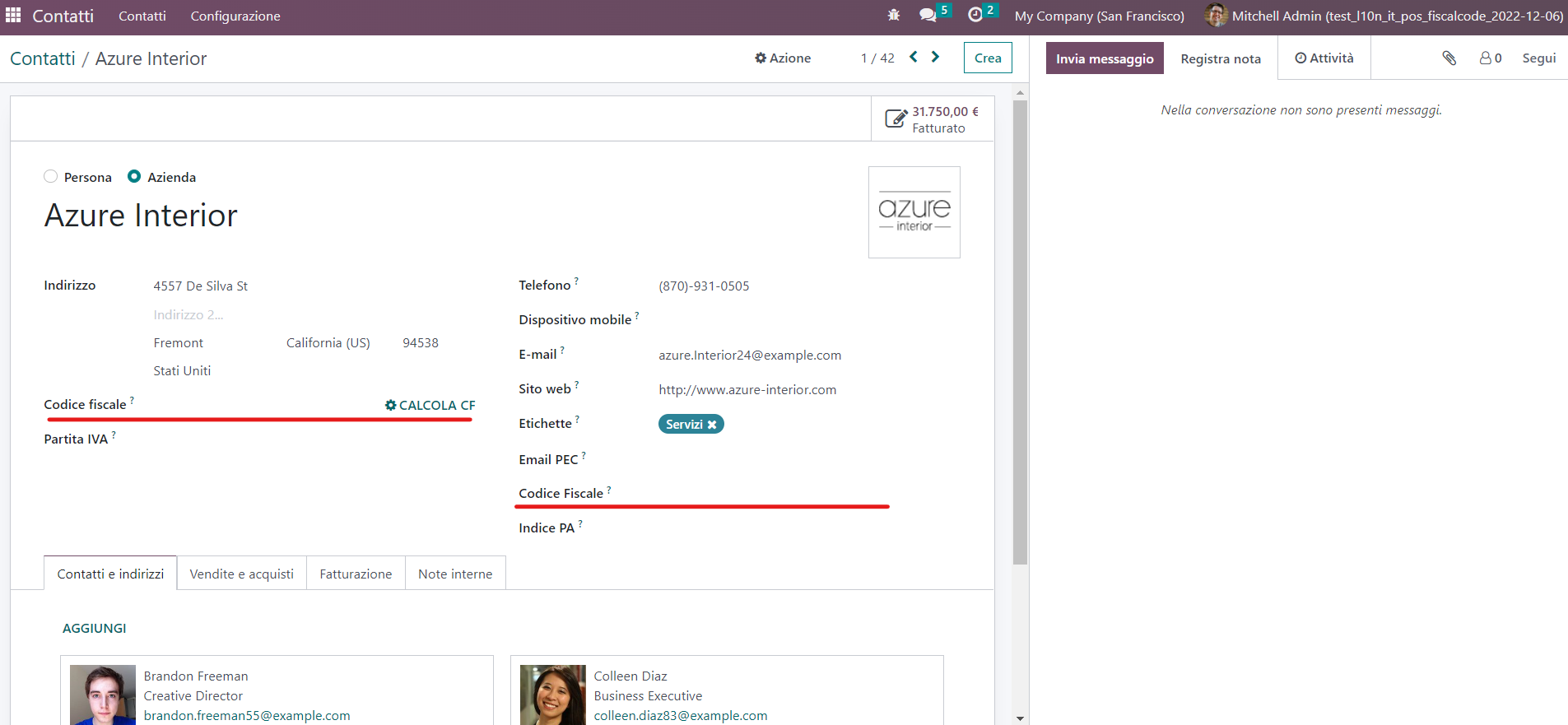Switch to Vendite e acquisti tab
The image size is (1568, 725).
[241, 574]
